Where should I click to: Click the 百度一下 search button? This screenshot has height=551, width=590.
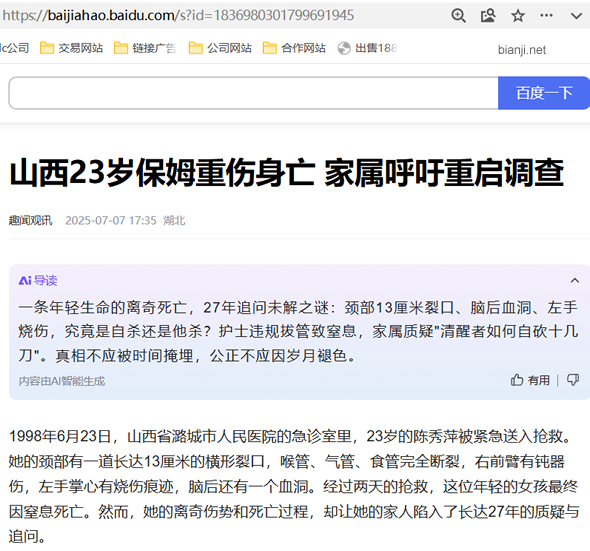coord(544,93)
